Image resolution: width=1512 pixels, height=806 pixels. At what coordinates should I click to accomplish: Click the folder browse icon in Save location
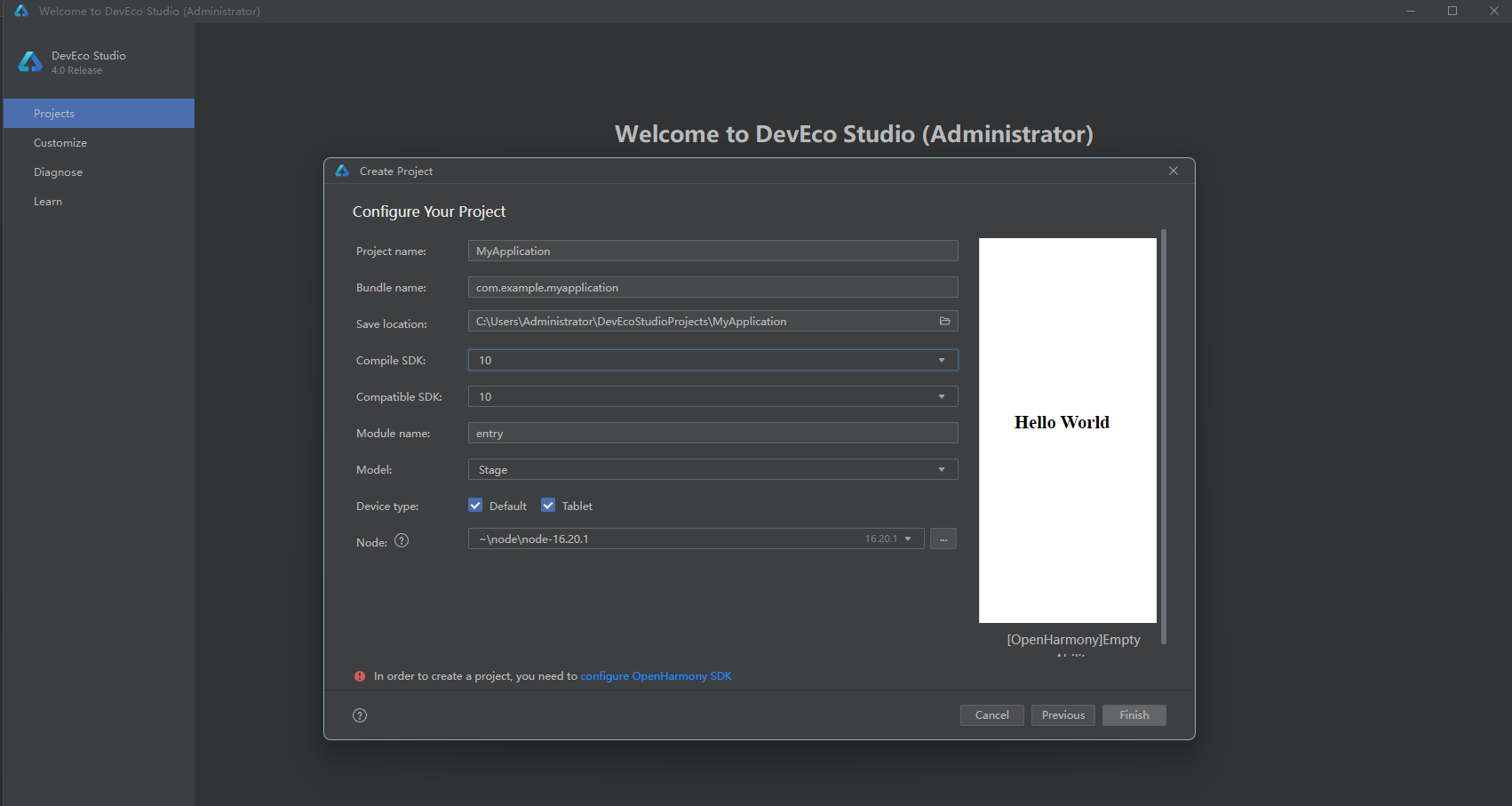click(x=944, y=322)
